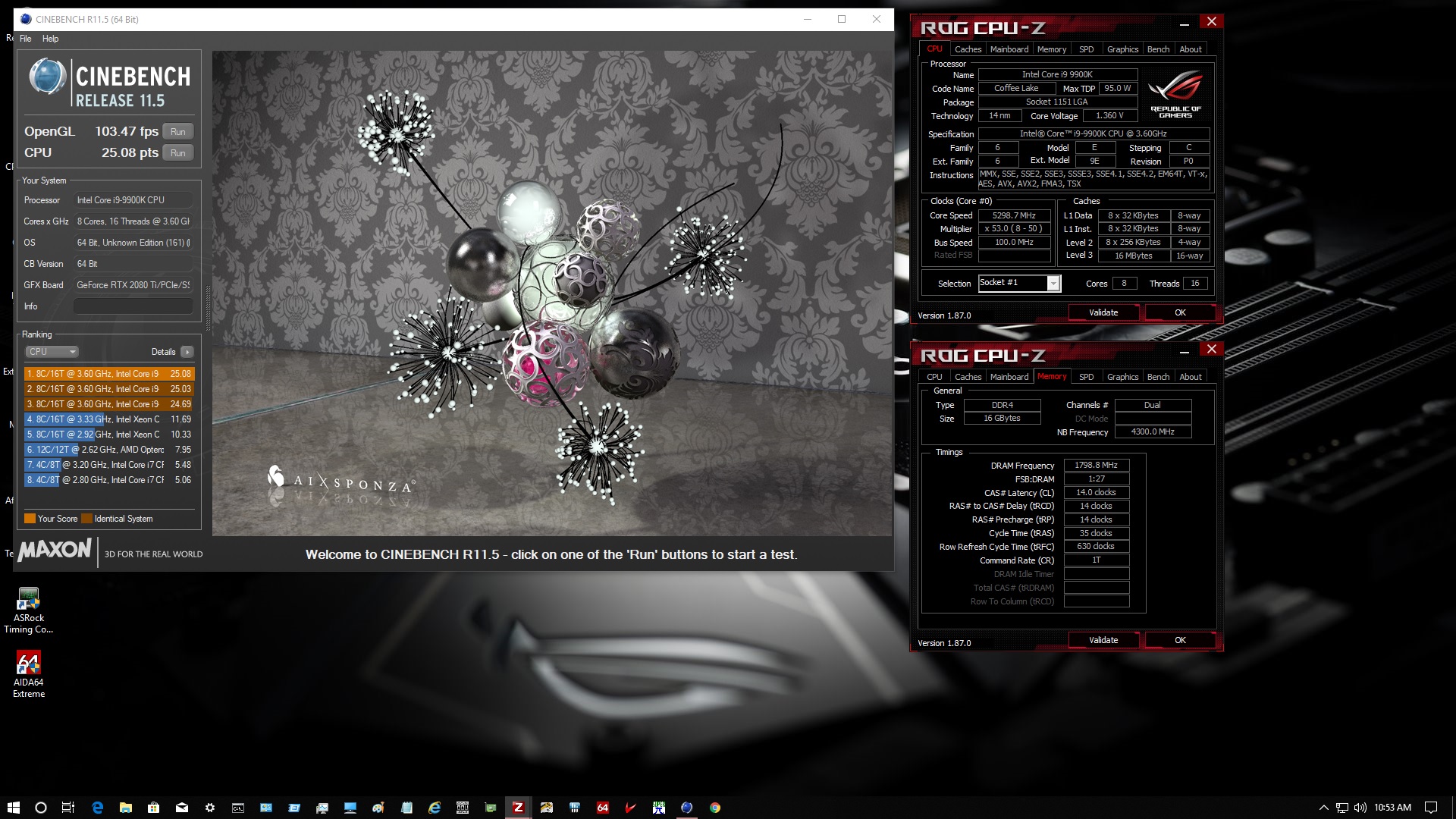Show hidden system tray icons

click(x=1324, y=808)
